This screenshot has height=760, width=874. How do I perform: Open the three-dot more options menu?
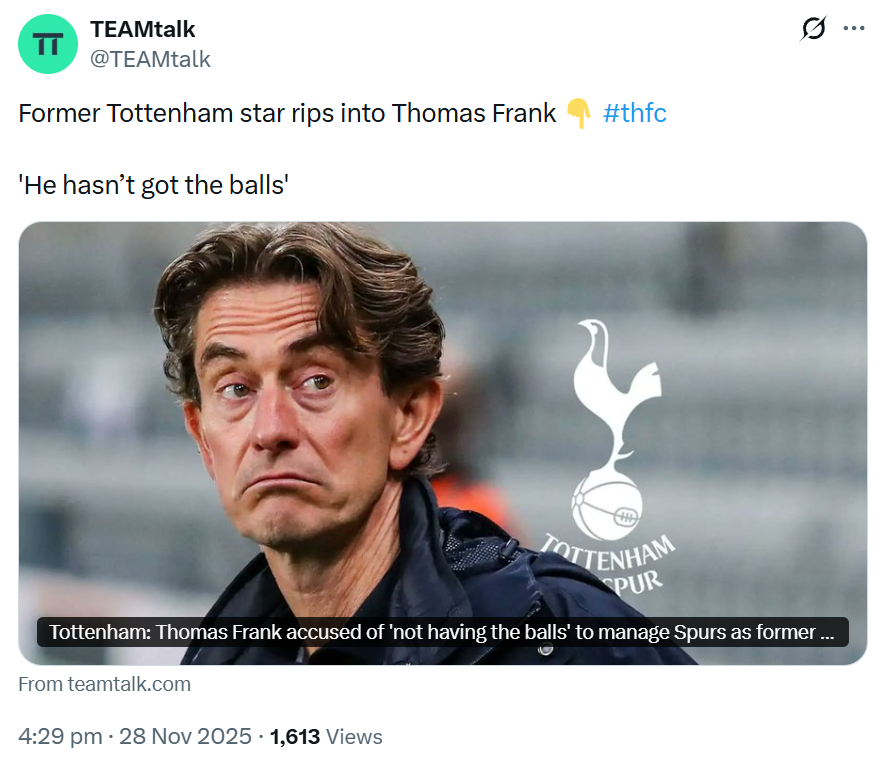coord(853,29)
